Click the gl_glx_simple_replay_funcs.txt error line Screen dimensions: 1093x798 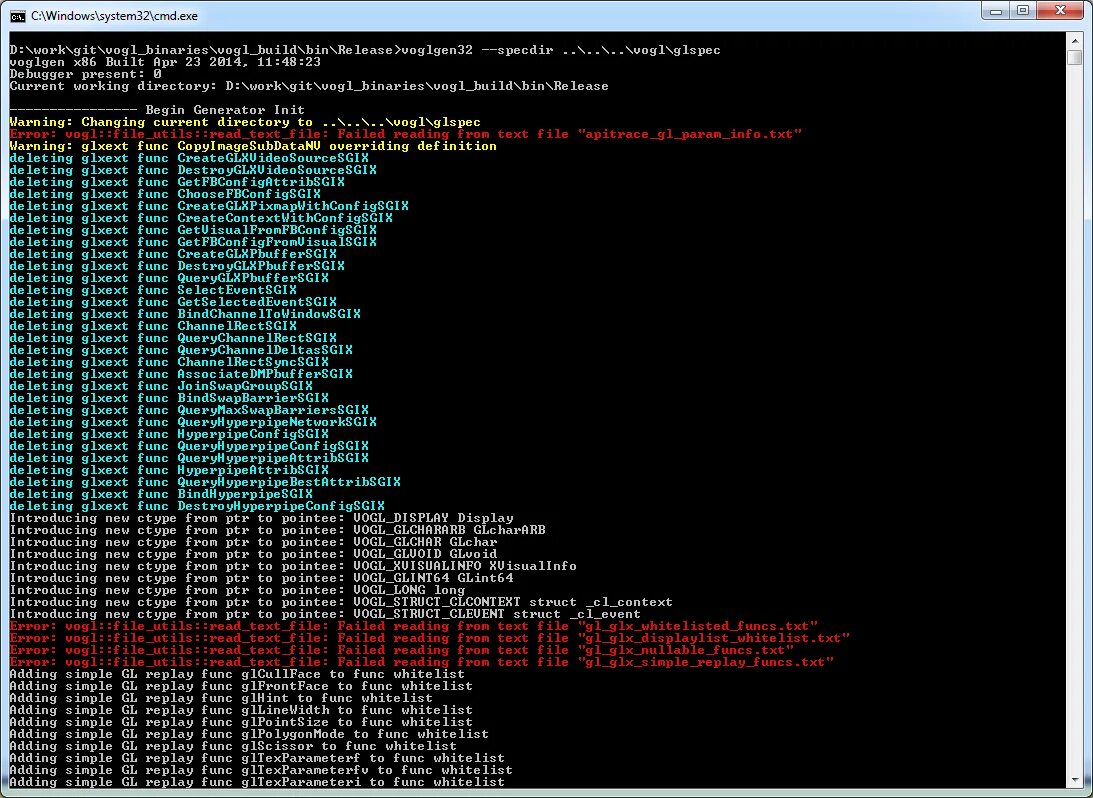coord(422,661)
